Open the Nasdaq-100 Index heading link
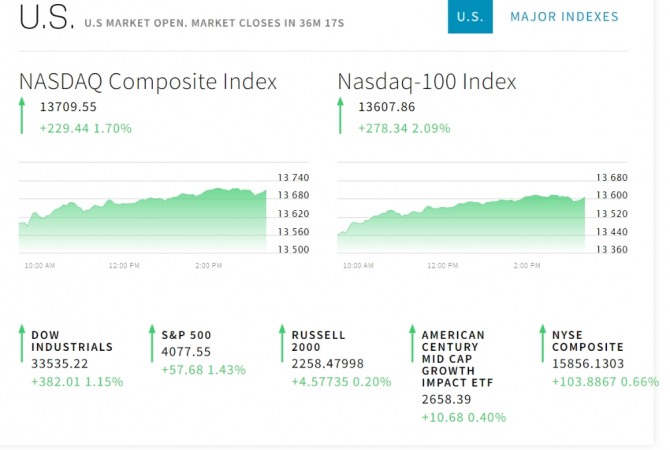 point(427,82)
